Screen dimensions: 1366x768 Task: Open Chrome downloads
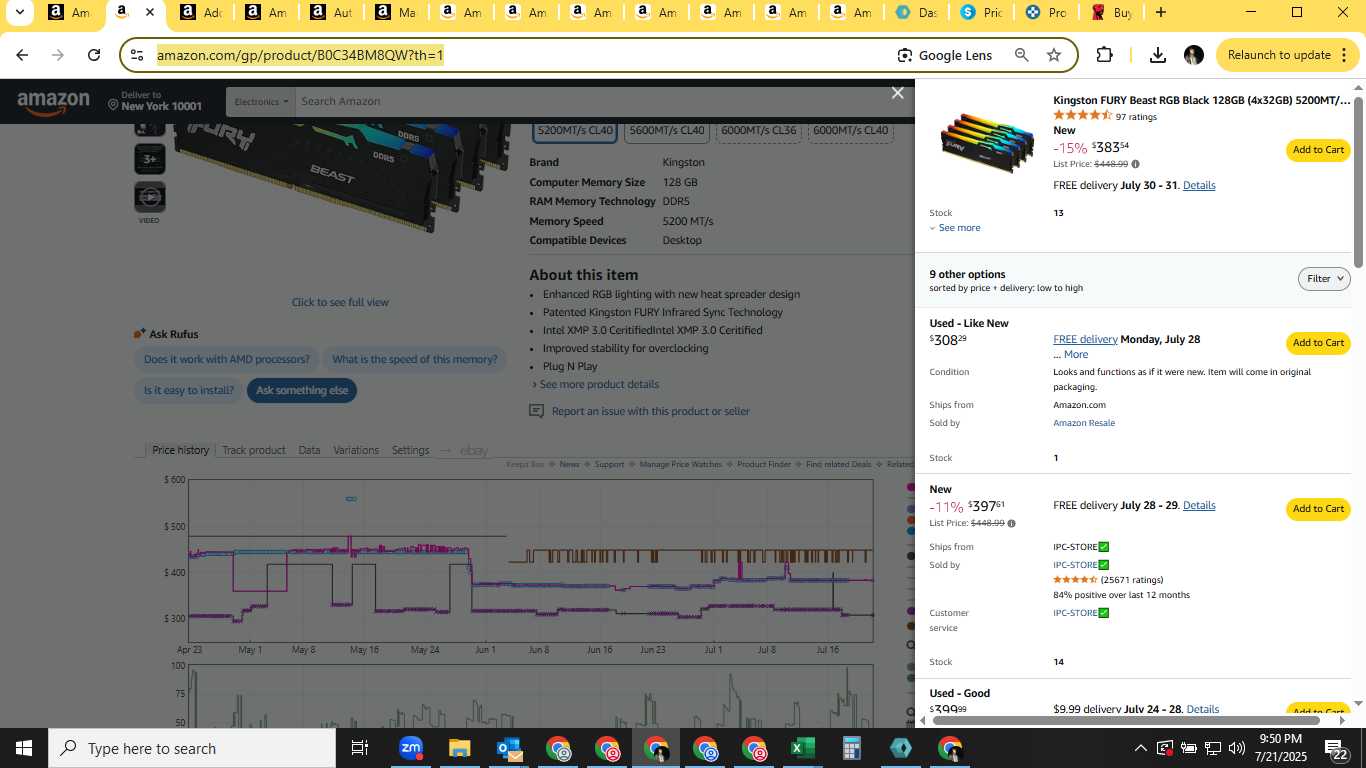[x=1158, y=55]
